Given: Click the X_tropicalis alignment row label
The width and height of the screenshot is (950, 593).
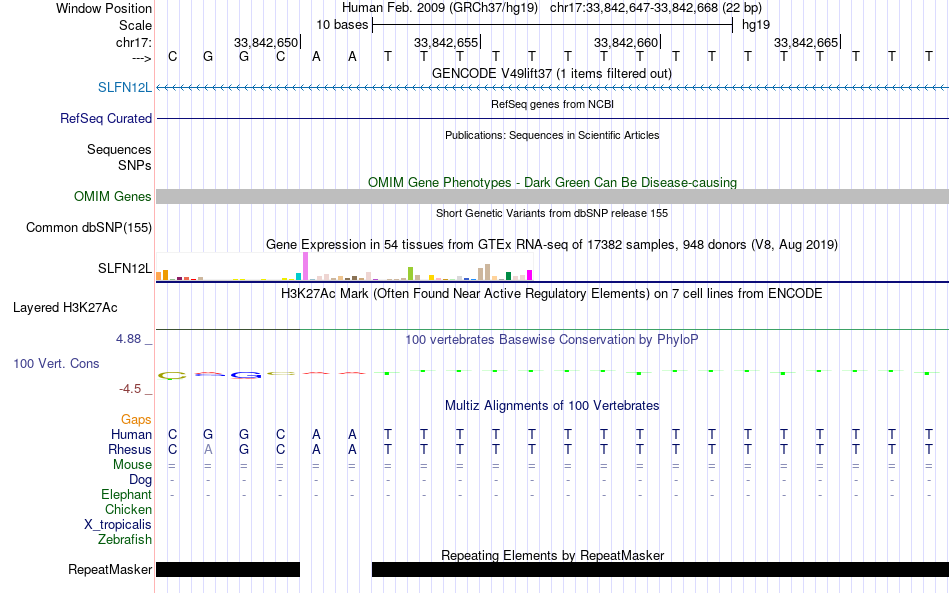Looking at the screenshot, I should pyautogui.click(x=118, y=525).
